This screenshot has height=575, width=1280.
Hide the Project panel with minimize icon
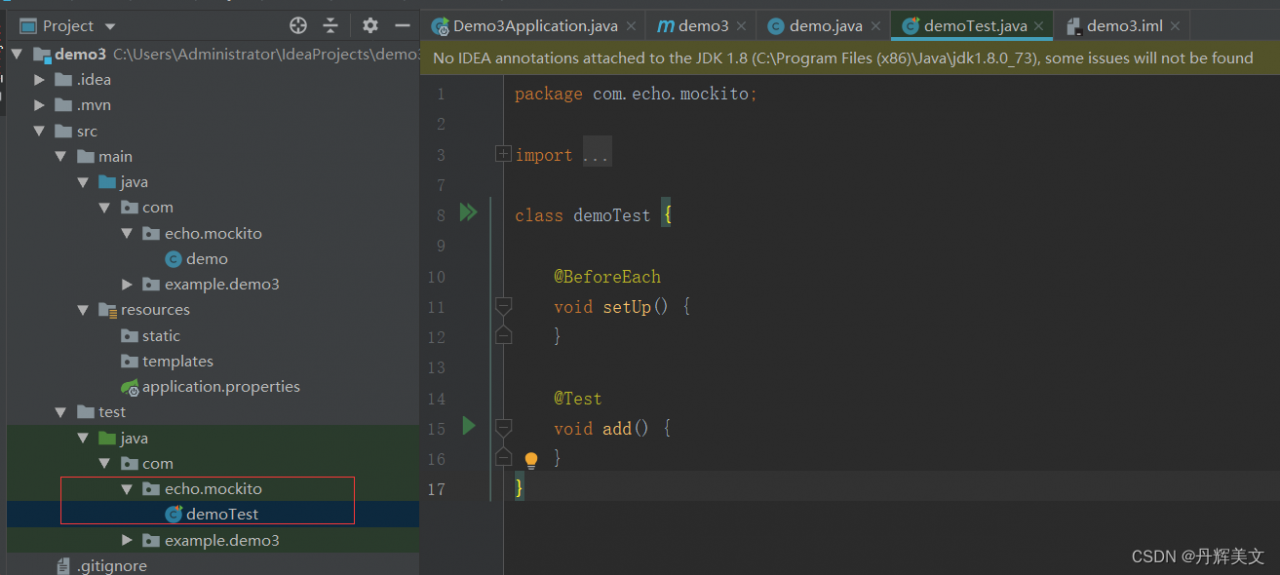[x=403, y=26]
